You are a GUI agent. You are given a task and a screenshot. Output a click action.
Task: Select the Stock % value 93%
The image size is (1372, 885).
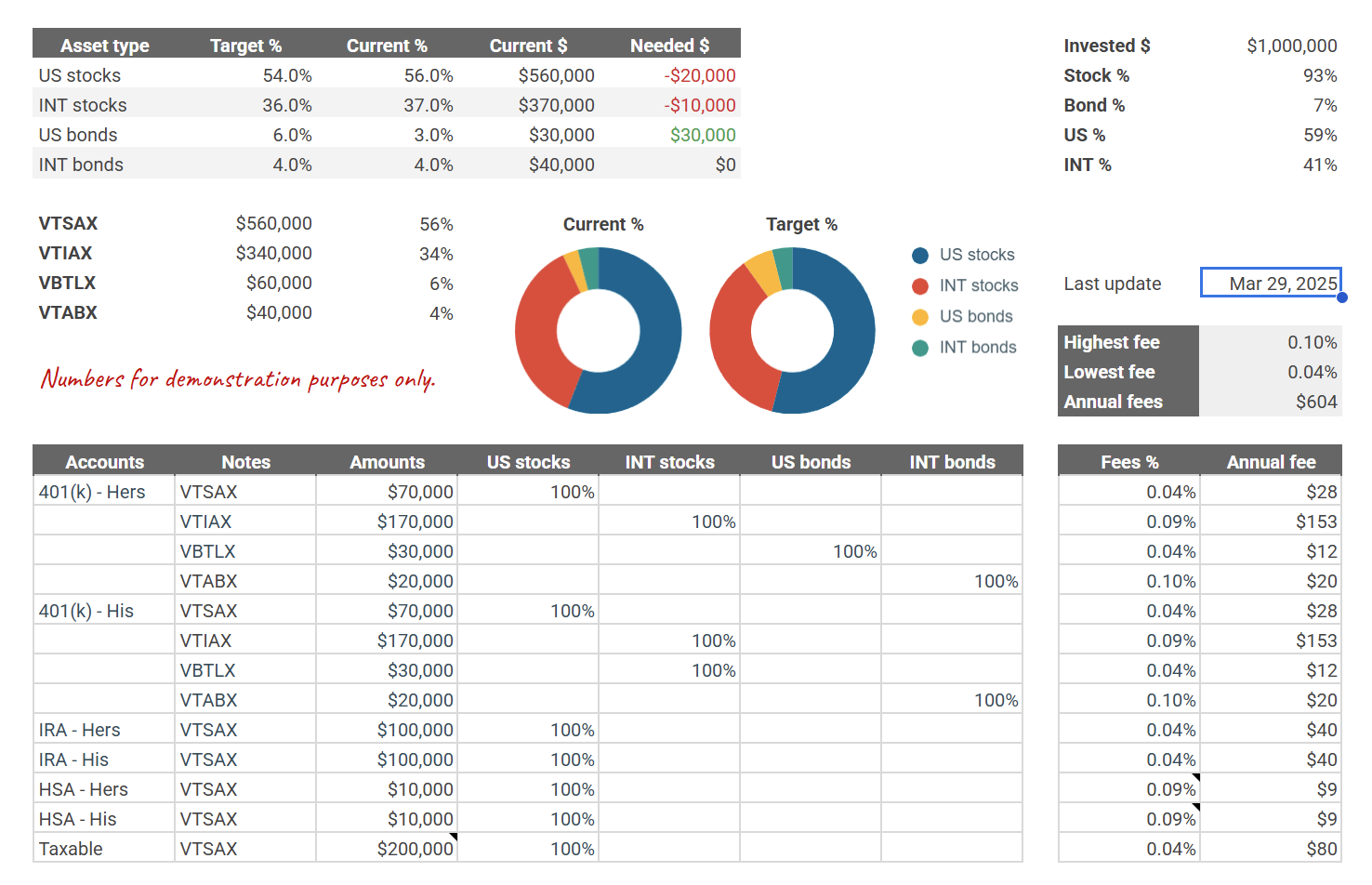[x=1320, y=75]
